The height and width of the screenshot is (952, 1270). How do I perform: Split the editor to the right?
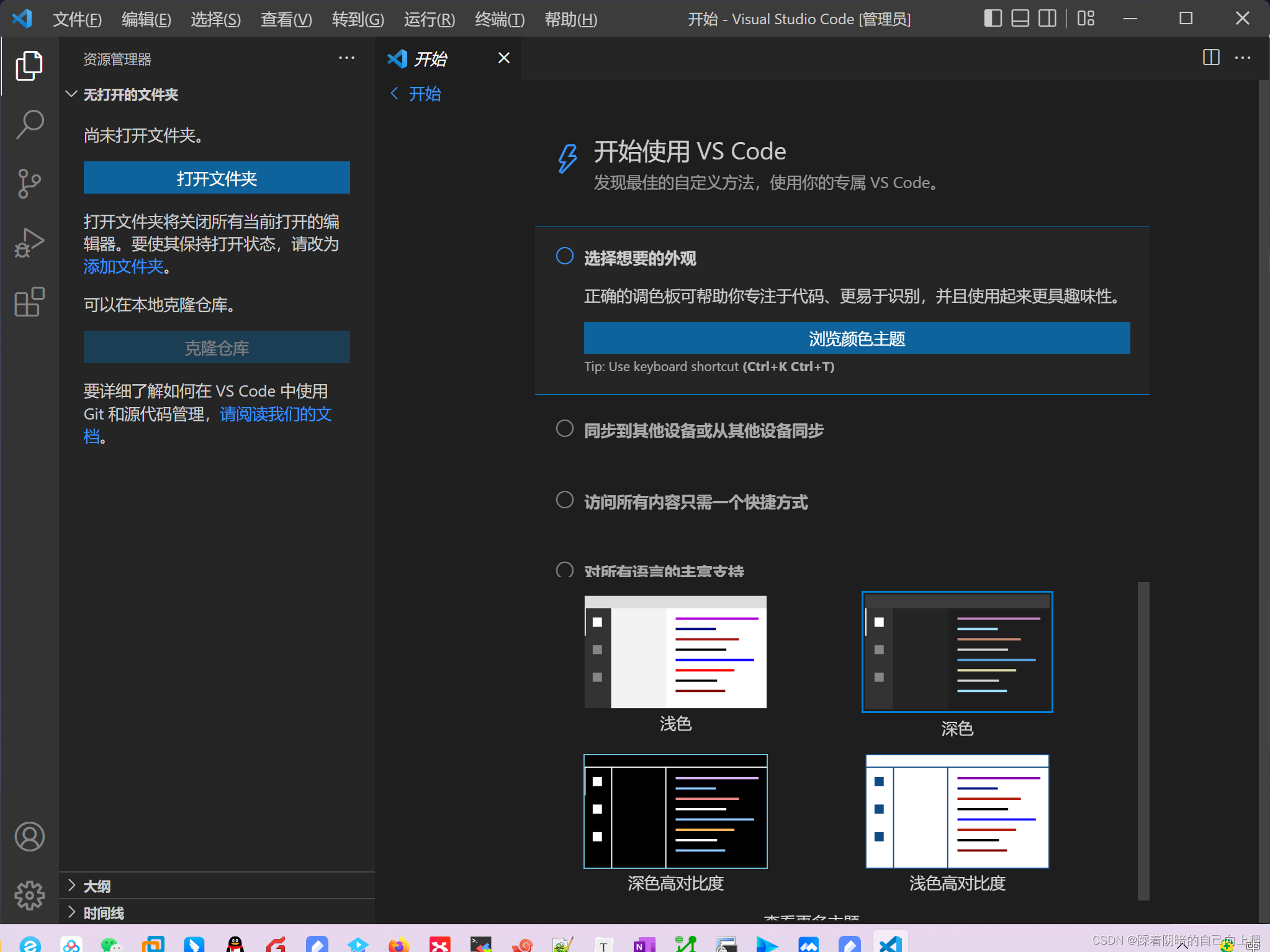pos(1210,58)
